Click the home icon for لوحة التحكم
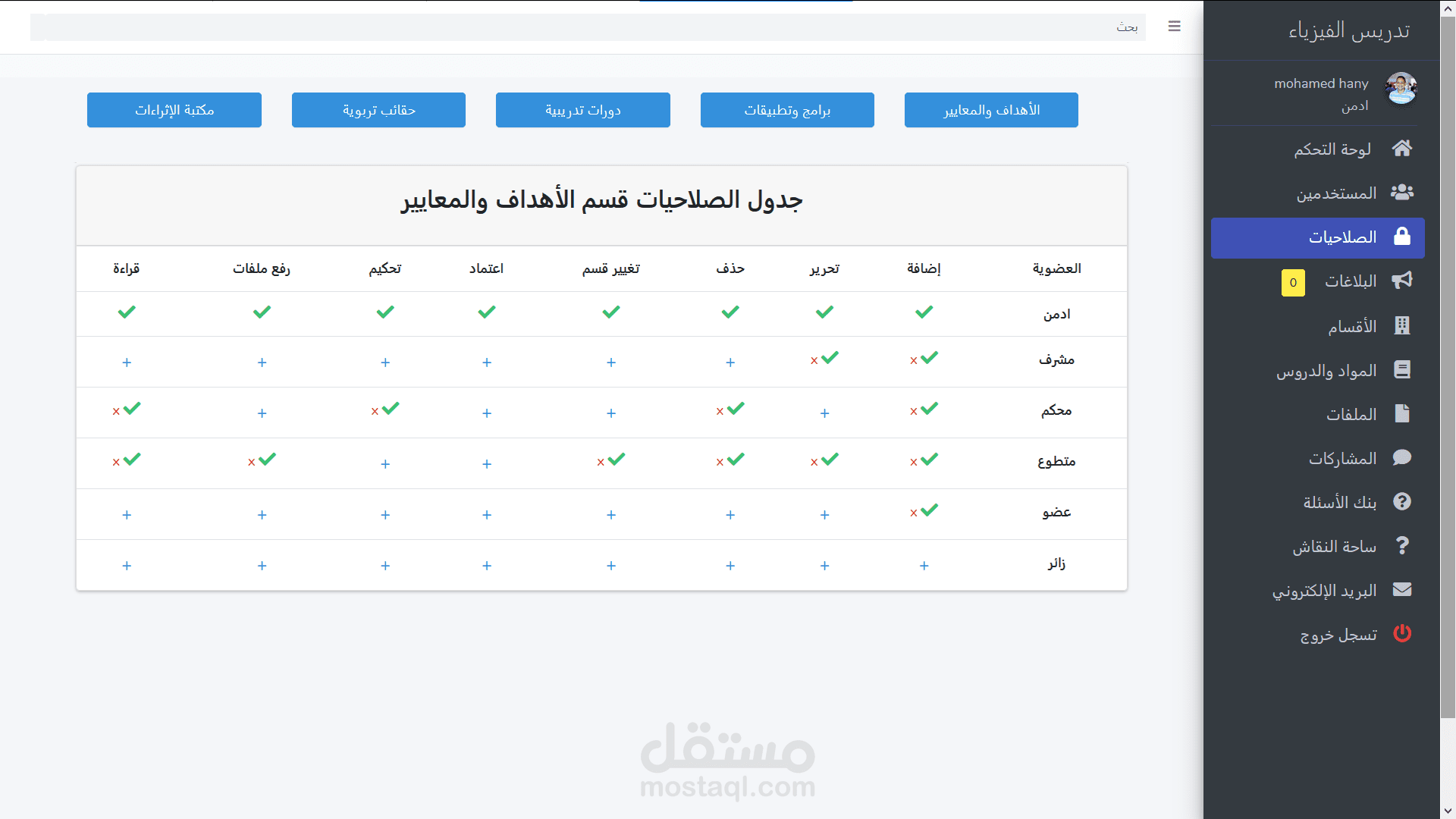 point(1401,149)
